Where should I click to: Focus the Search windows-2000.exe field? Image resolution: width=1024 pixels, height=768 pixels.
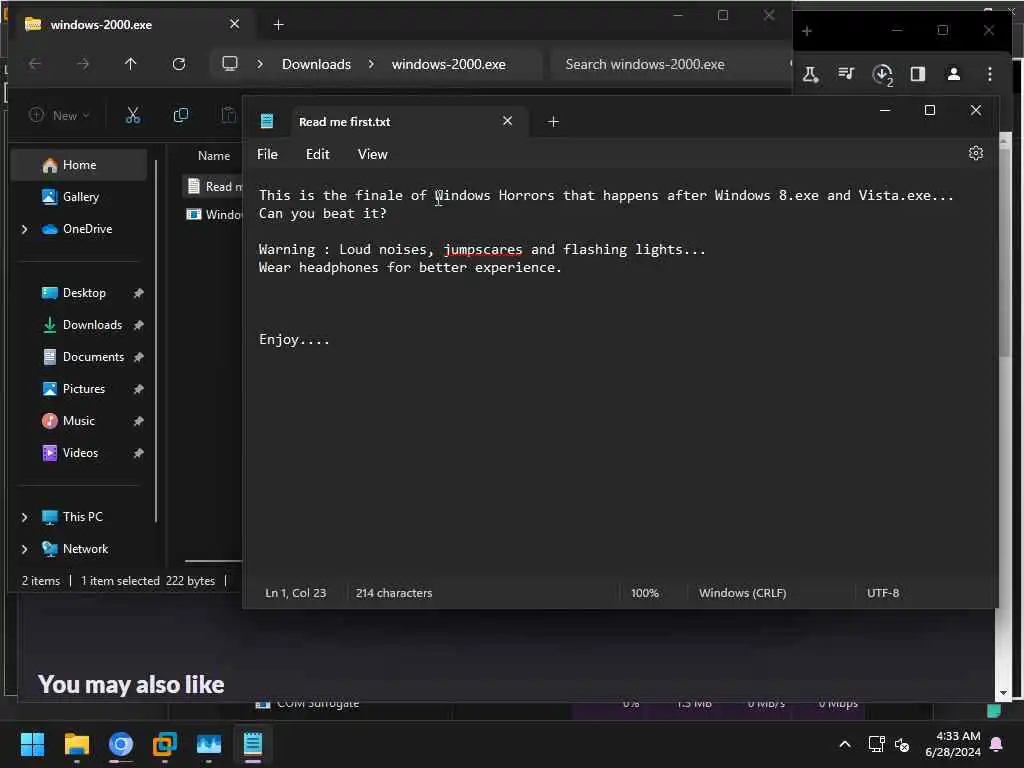tap(669, 65)
